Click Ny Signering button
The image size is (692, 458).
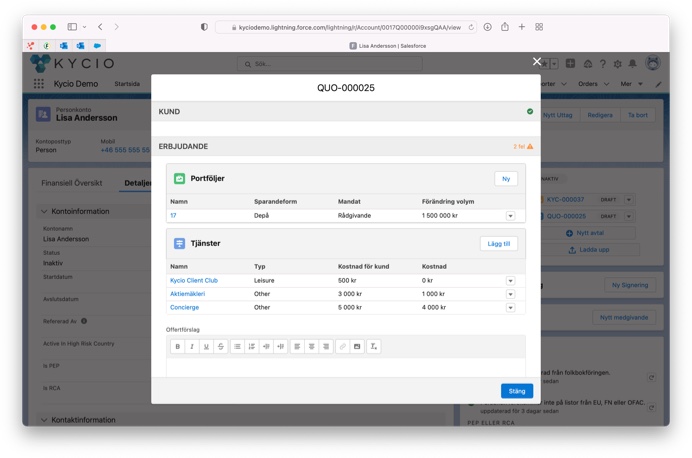click(x=630, y=285)
